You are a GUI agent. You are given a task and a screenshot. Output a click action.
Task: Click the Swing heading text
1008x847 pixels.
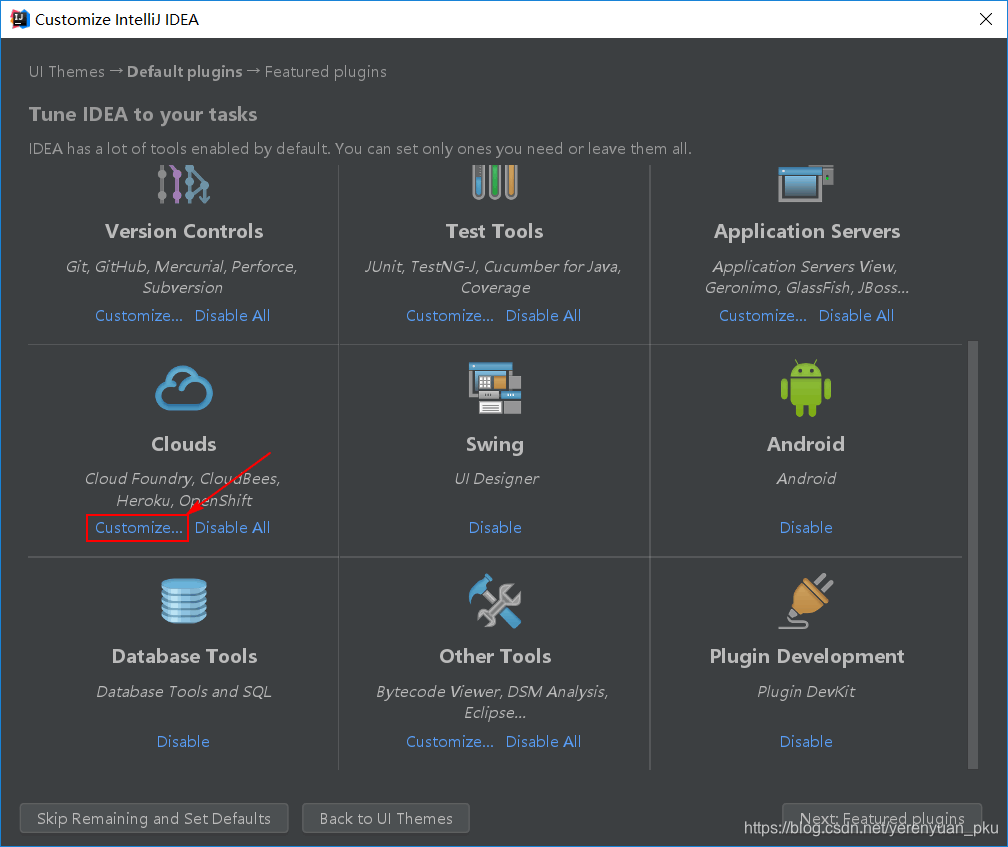pos(494,445)
